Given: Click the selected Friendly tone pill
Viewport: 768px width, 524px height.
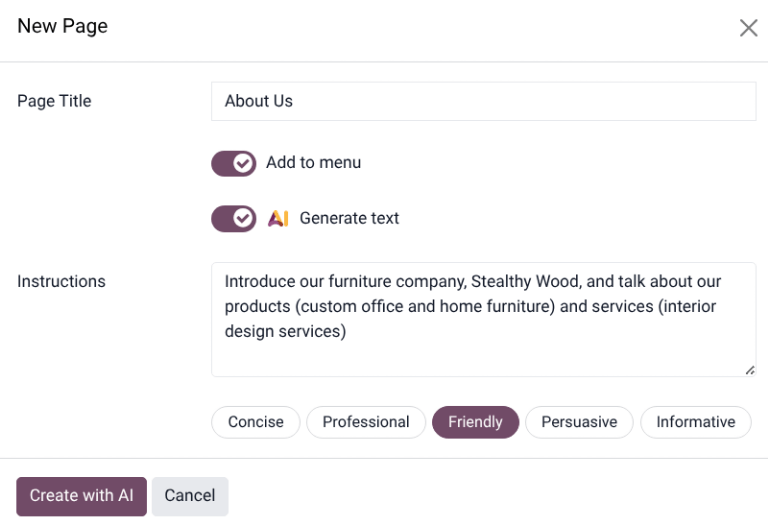Looking at the screenshot, I should pos(475,422).
